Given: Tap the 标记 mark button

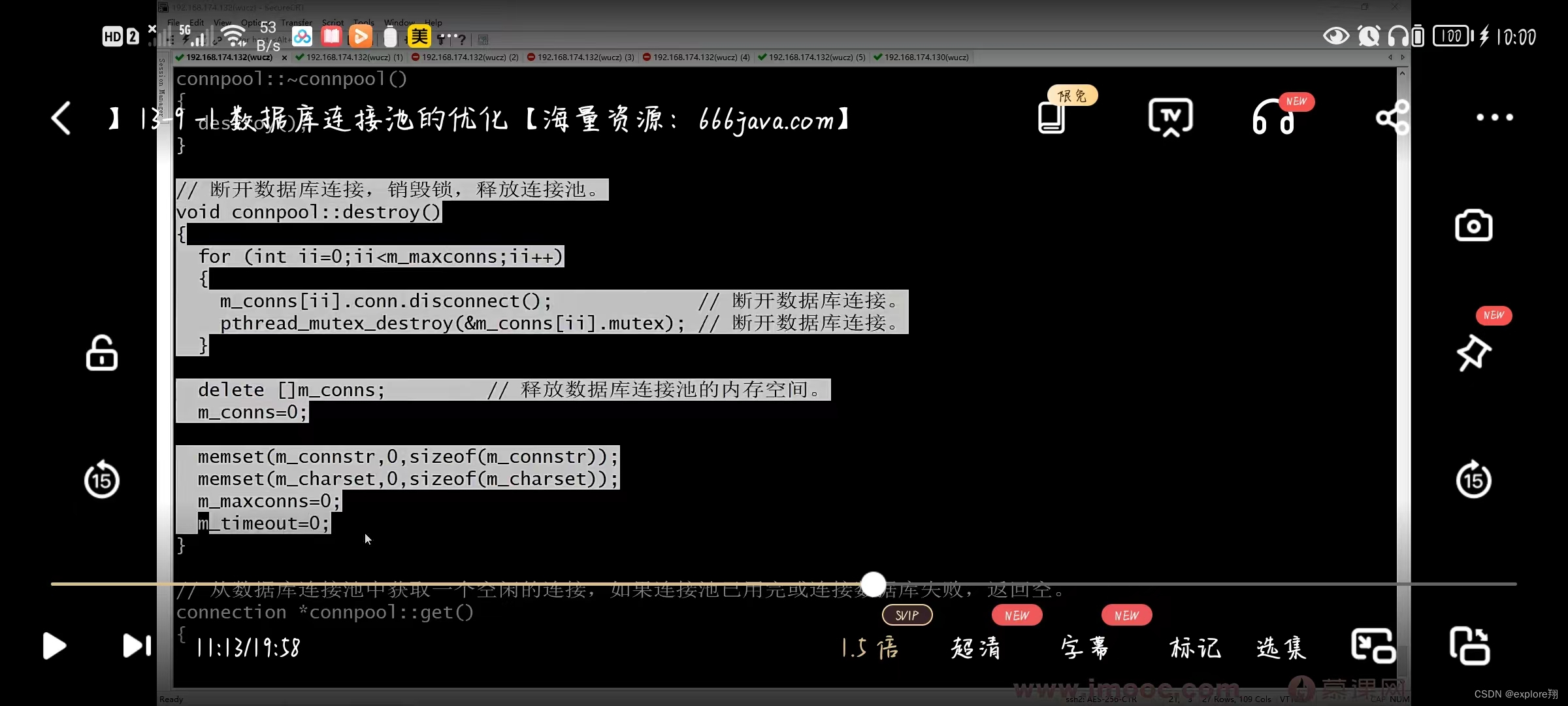Looking at the screenshot, I should 1195,648.
